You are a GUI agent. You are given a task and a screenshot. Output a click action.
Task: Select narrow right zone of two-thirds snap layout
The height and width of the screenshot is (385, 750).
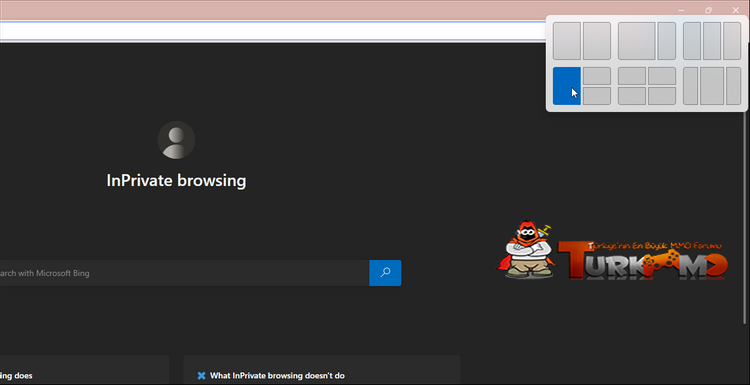pos(667,41)
